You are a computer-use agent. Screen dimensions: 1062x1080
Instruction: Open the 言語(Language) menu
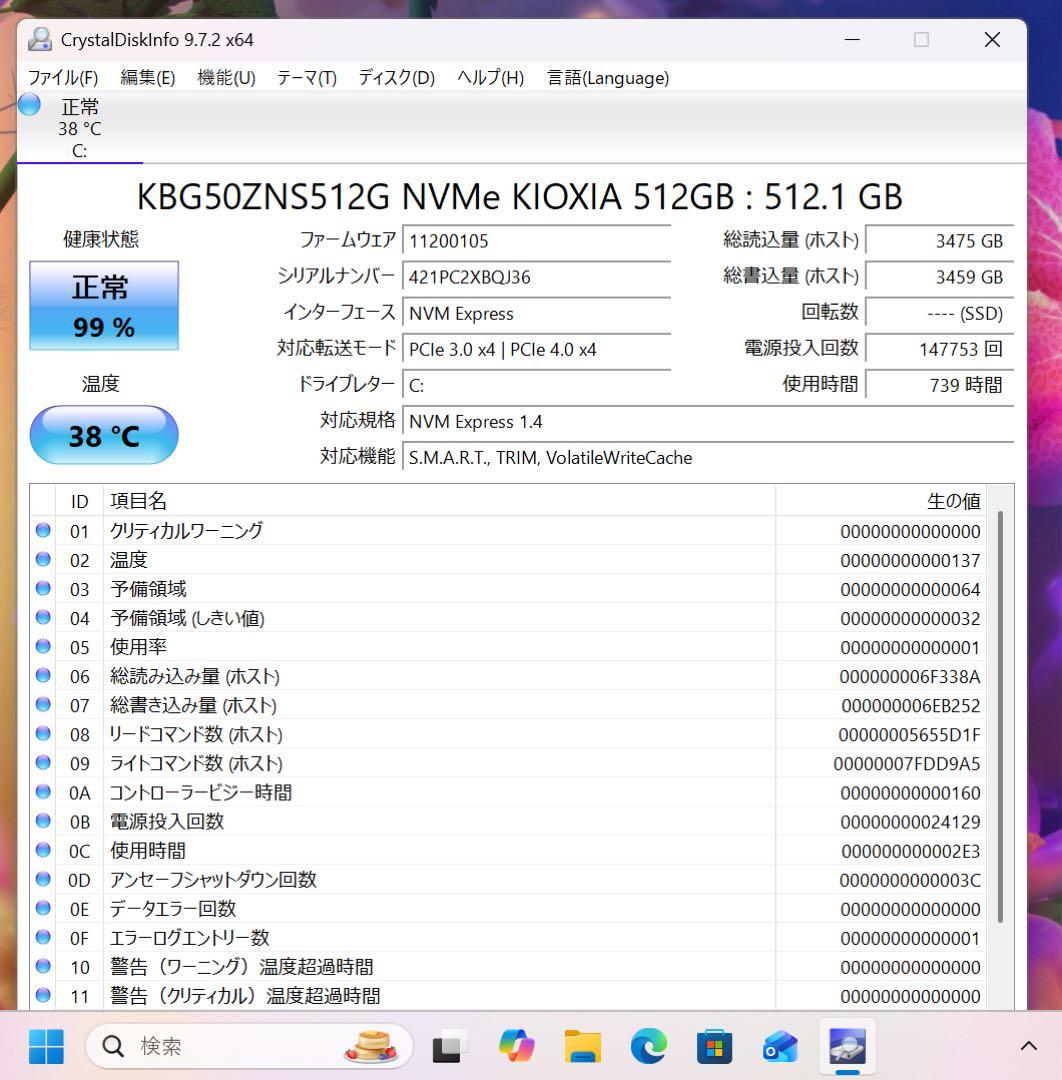coord(607,77)
